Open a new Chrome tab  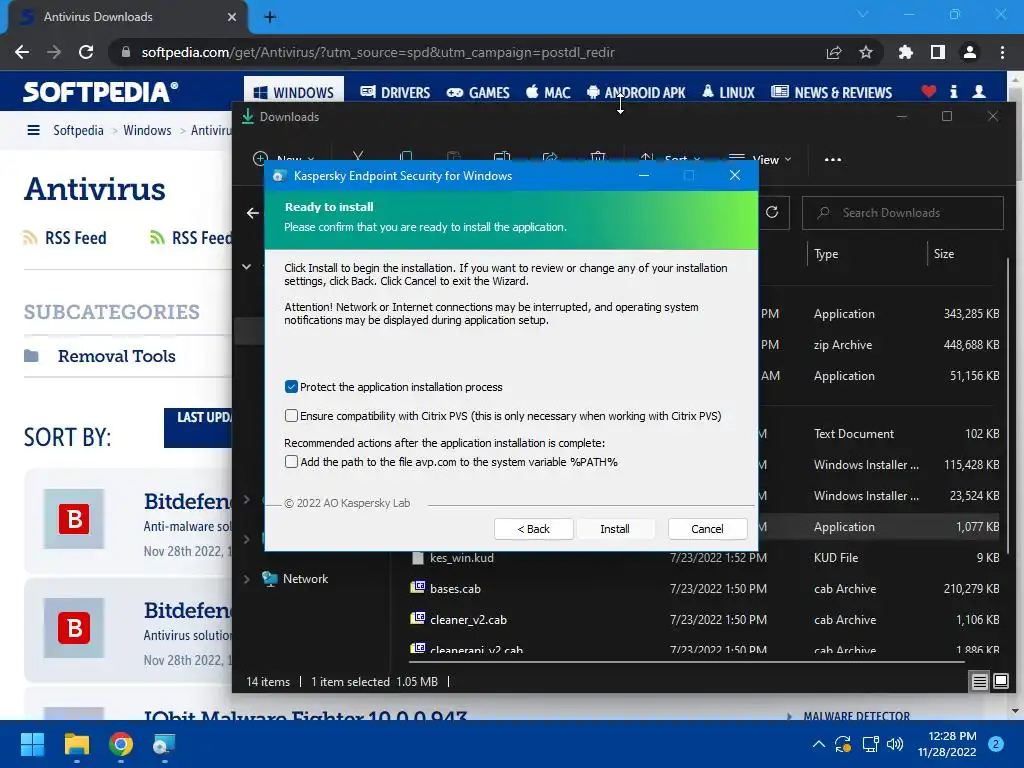(270, 17)
